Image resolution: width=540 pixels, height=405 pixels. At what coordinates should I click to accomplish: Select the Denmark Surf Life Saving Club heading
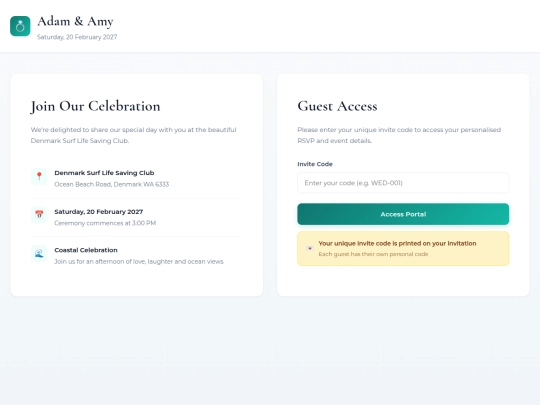tap(104, 173)
